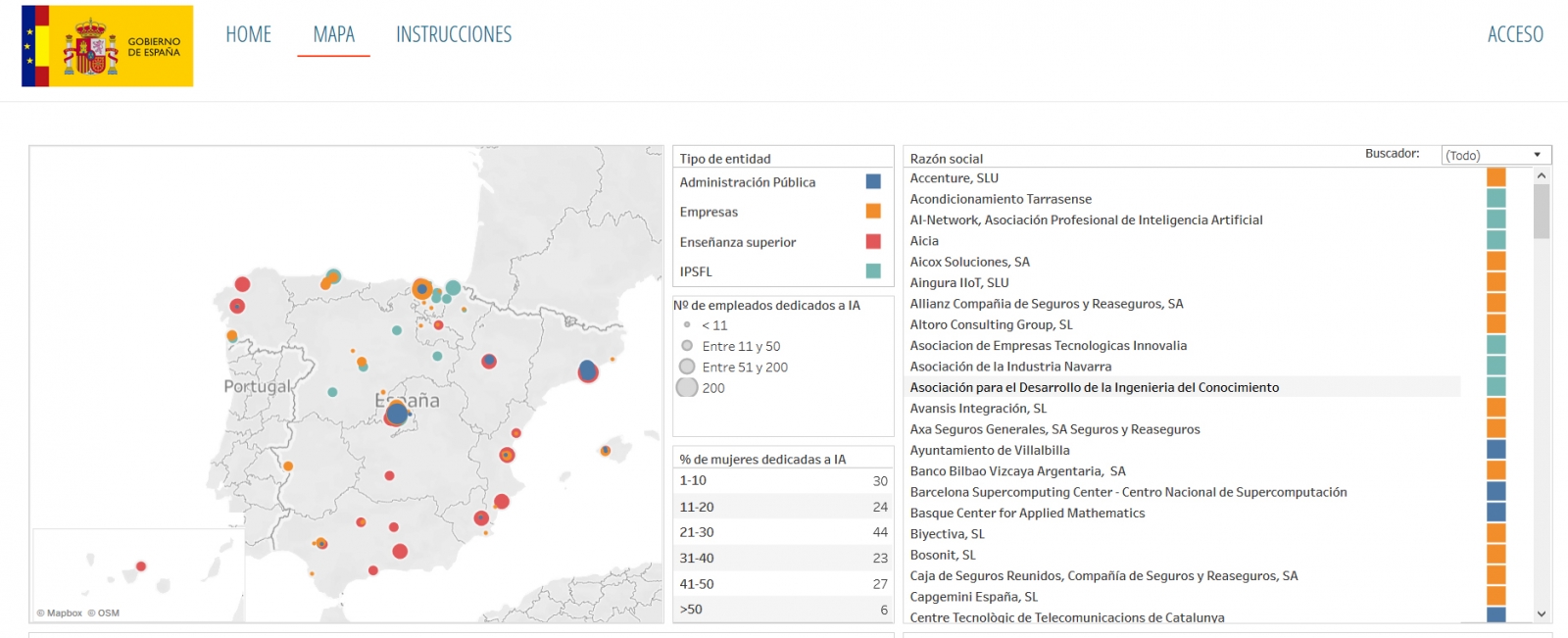Select Asociación de la Industria Navarra
Screen dimensions: 1568x638
click(1010, 367)
